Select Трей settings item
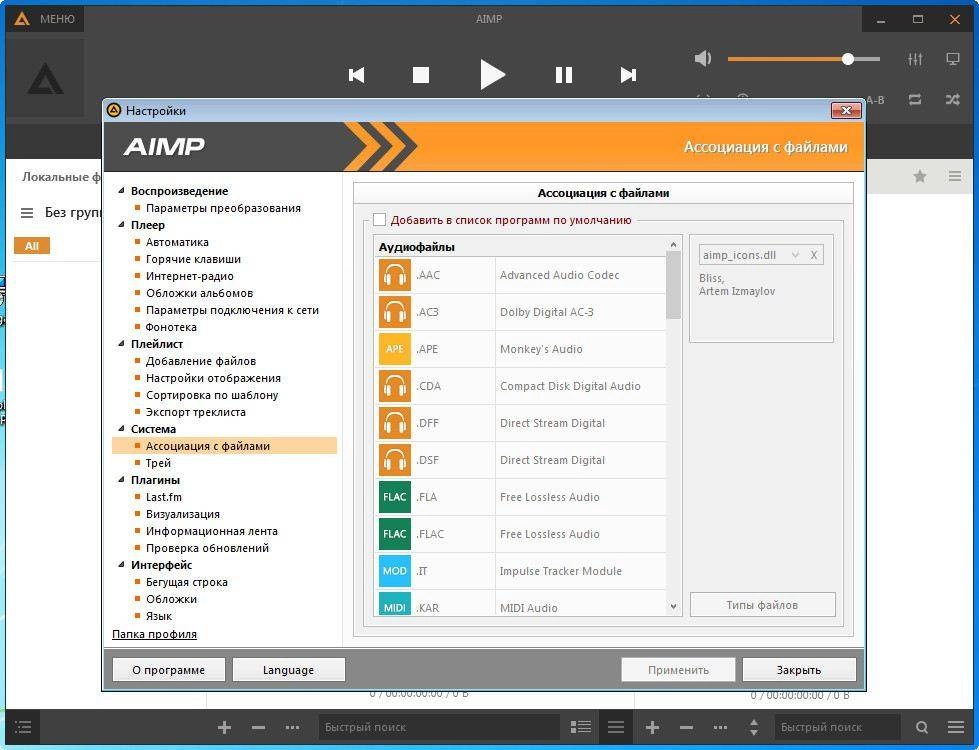Screen dimensions: 979x750 [158, 463]
